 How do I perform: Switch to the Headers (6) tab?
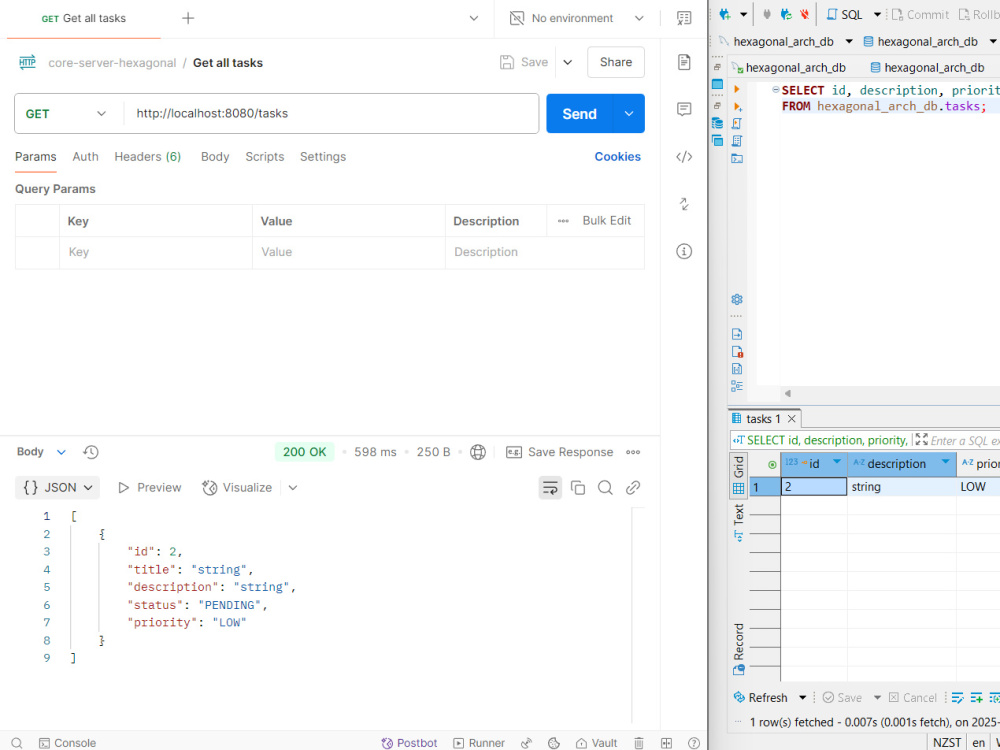click(x=148, y=157)
